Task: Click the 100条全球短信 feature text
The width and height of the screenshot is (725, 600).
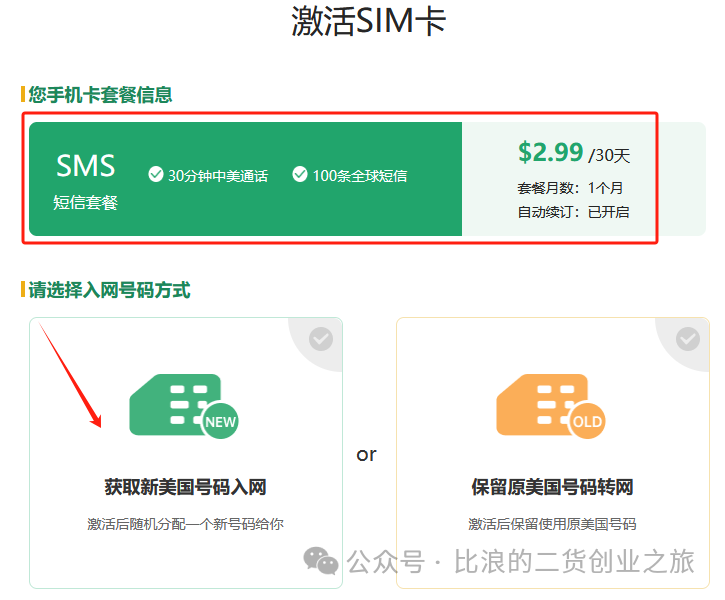Action: click(x=360, y=176)
